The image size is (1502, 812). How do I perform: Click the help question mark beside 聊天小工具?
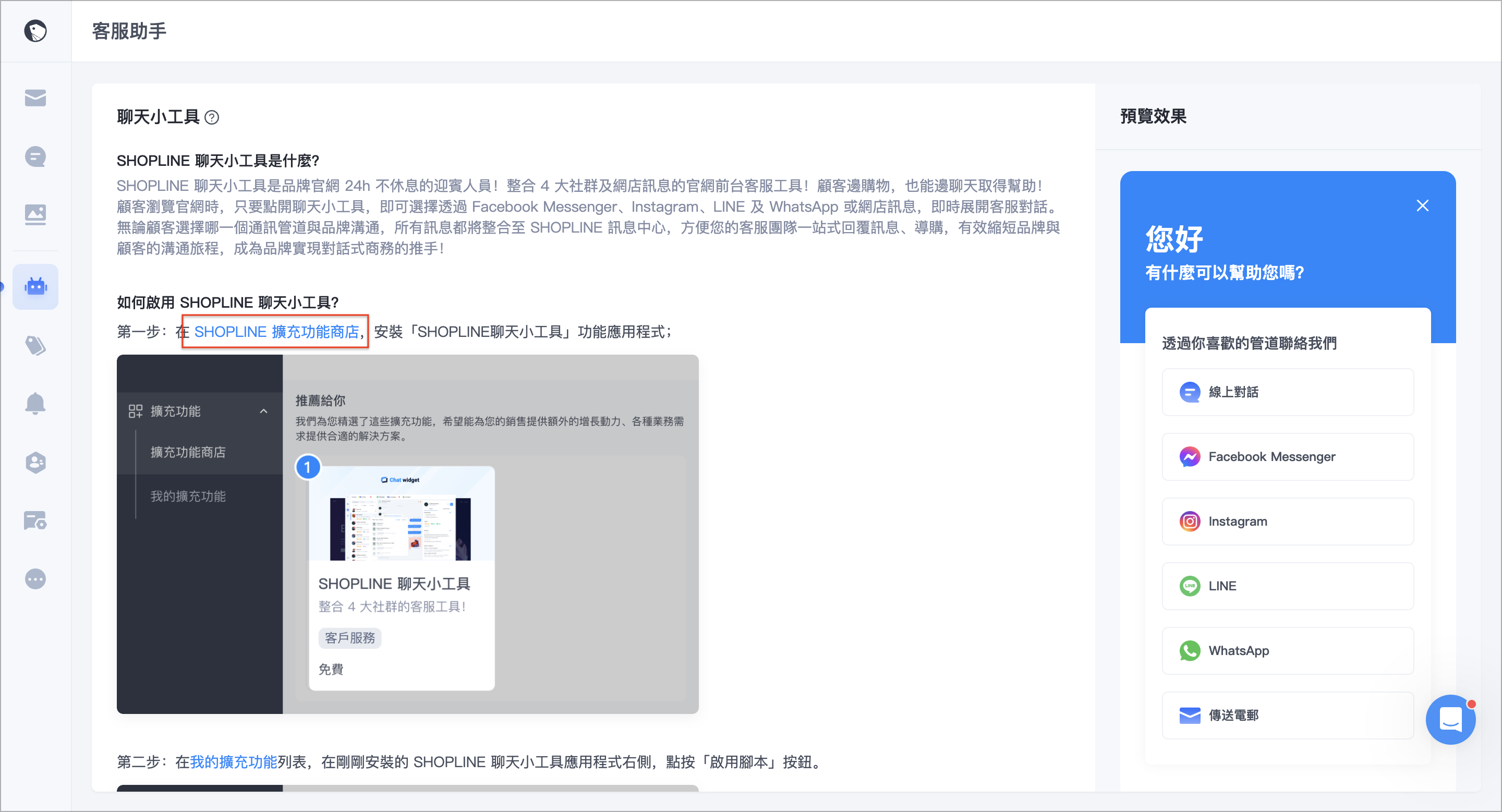[212, 117]
